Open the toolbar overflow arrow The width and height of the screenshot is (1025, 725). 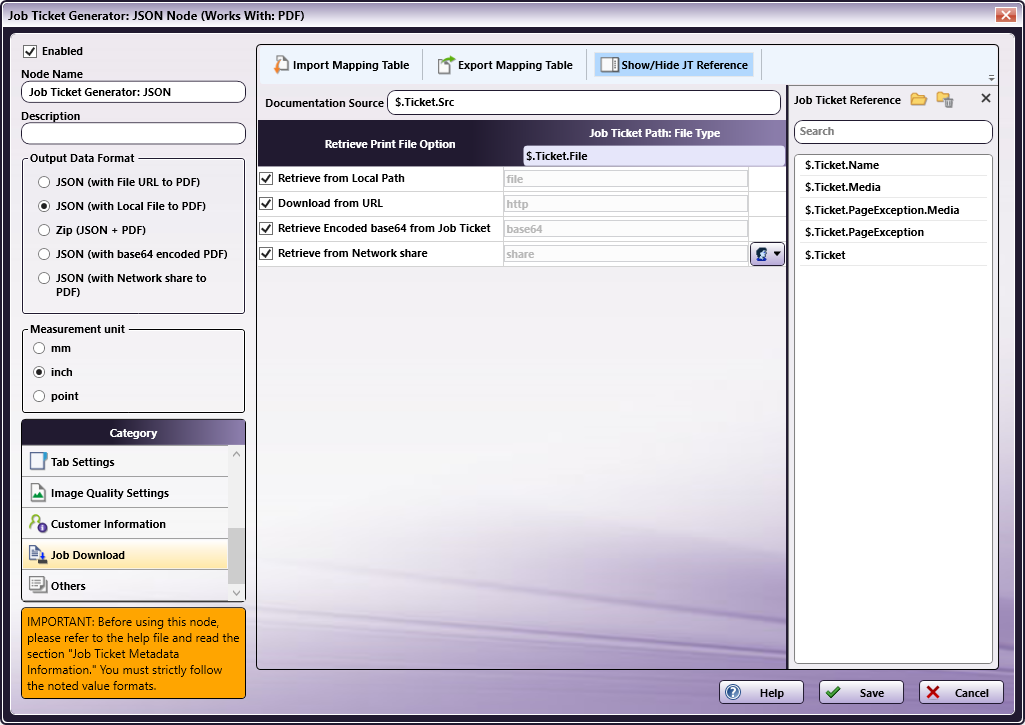(x=991, y=78)
